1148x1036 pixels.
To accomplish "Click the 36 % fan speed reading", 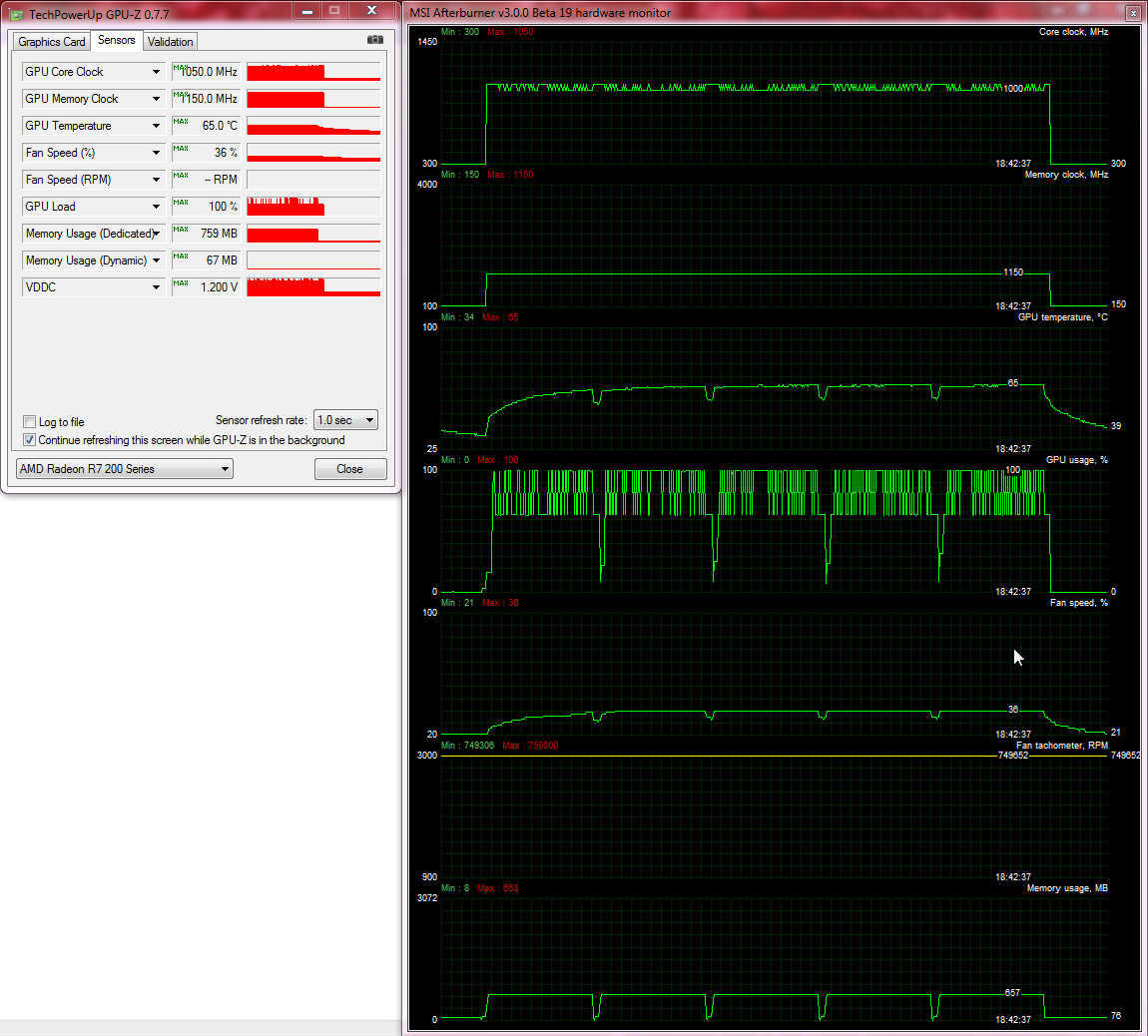I will point(226,153).
